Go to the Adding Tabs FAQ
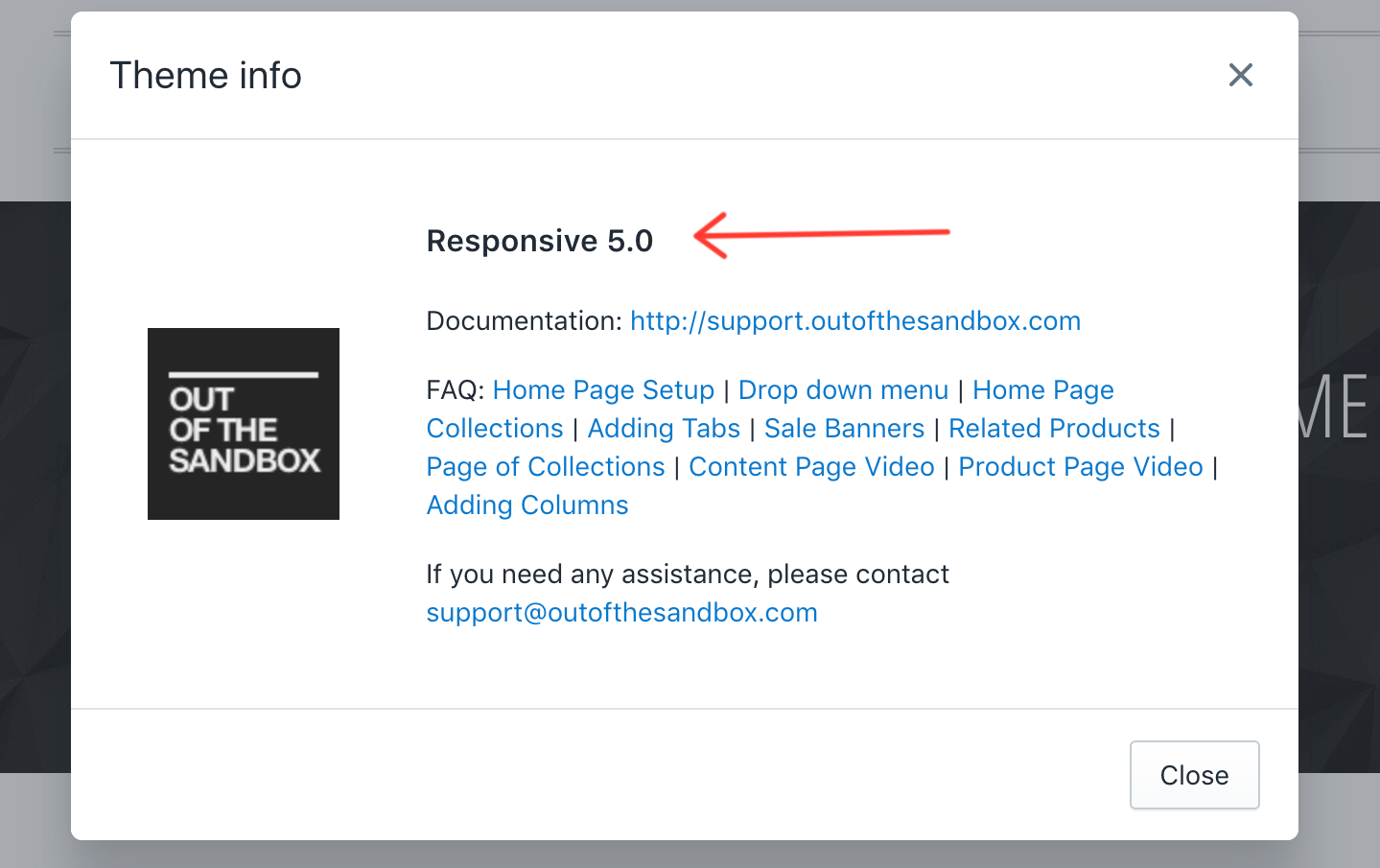 coord(664,429)
